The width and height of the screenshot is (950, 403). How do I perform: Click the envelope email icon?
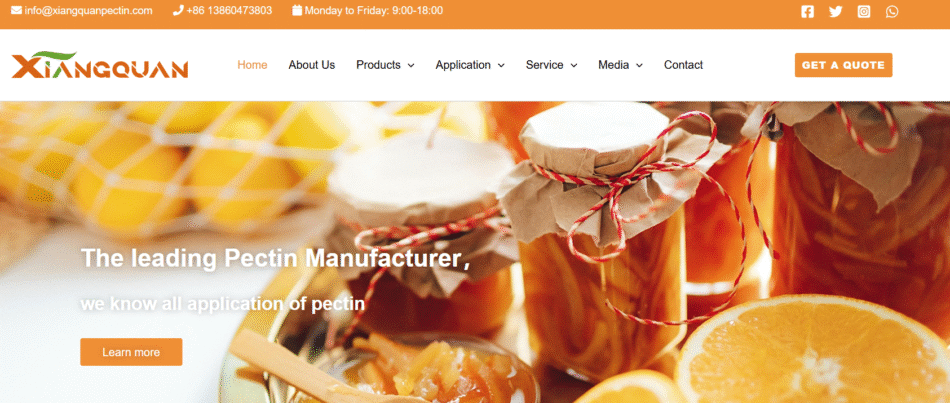pyautogui.click(x=16, y=10)
